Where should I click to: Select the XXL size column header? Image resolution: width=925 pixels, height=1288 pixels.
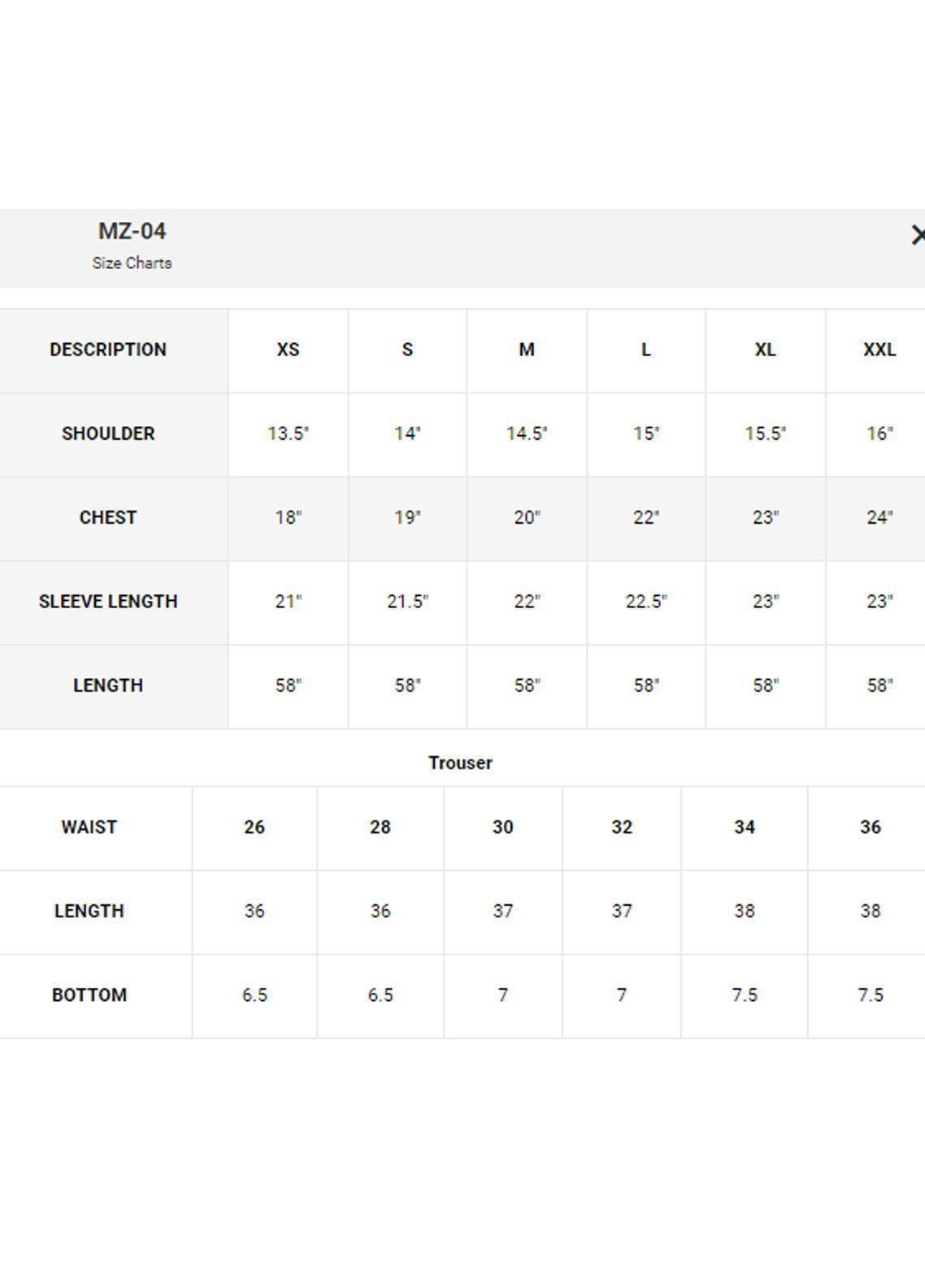[x=879, y=350]
